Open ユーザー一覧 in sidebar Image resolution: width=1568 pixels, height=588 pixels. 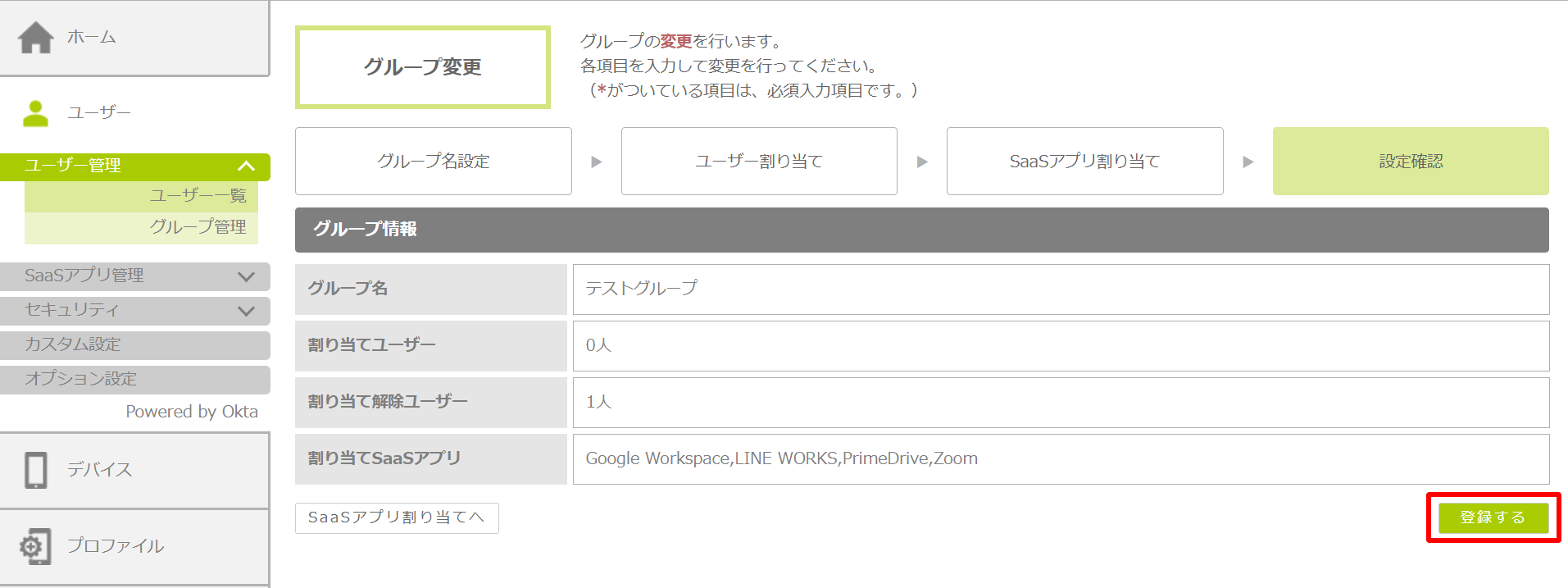click(198, 196)
